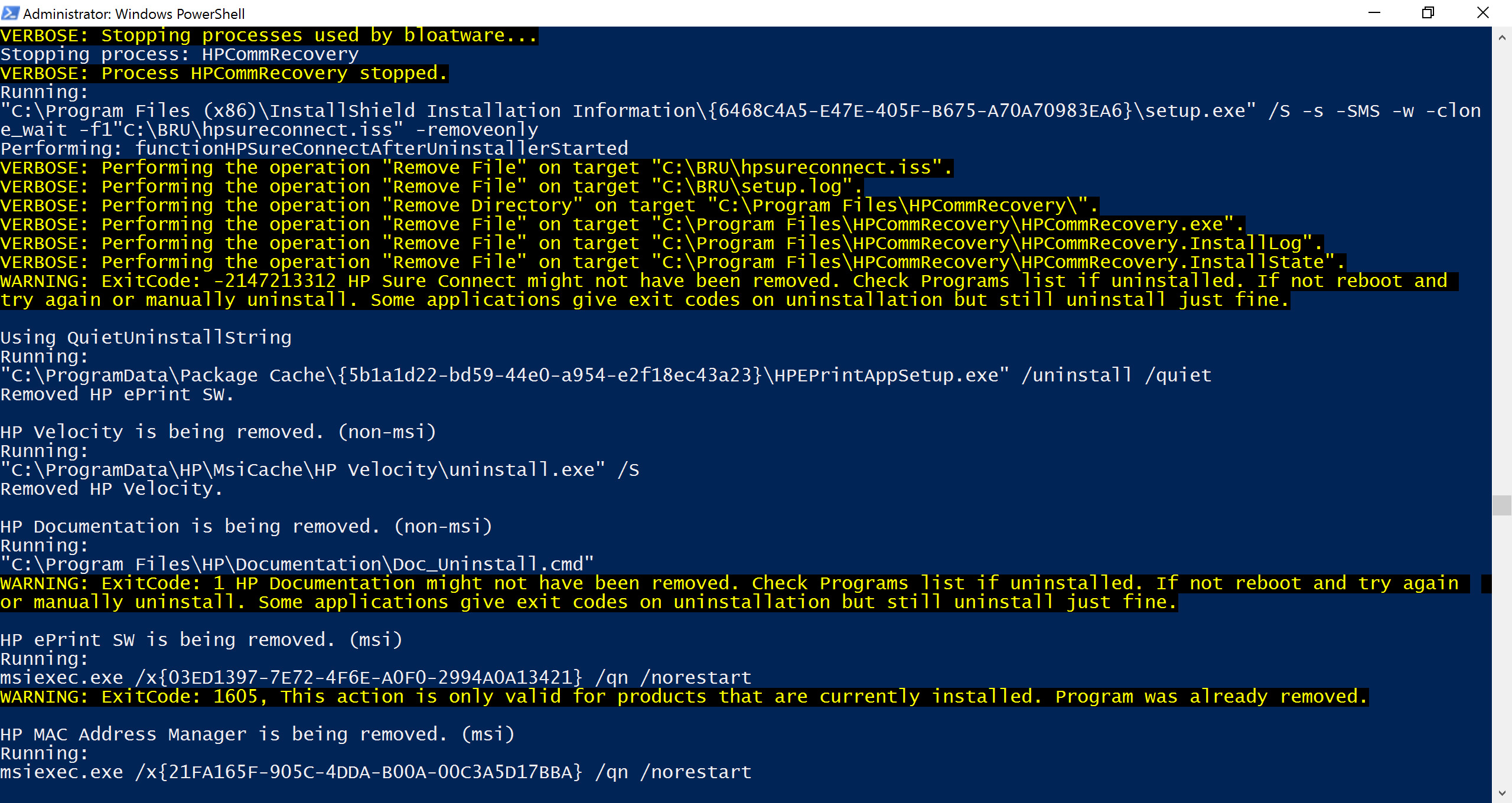Screen dimensions: 1512x803
Task: Click the ExitCode 1605 warning line
Action: click(685, 697)
